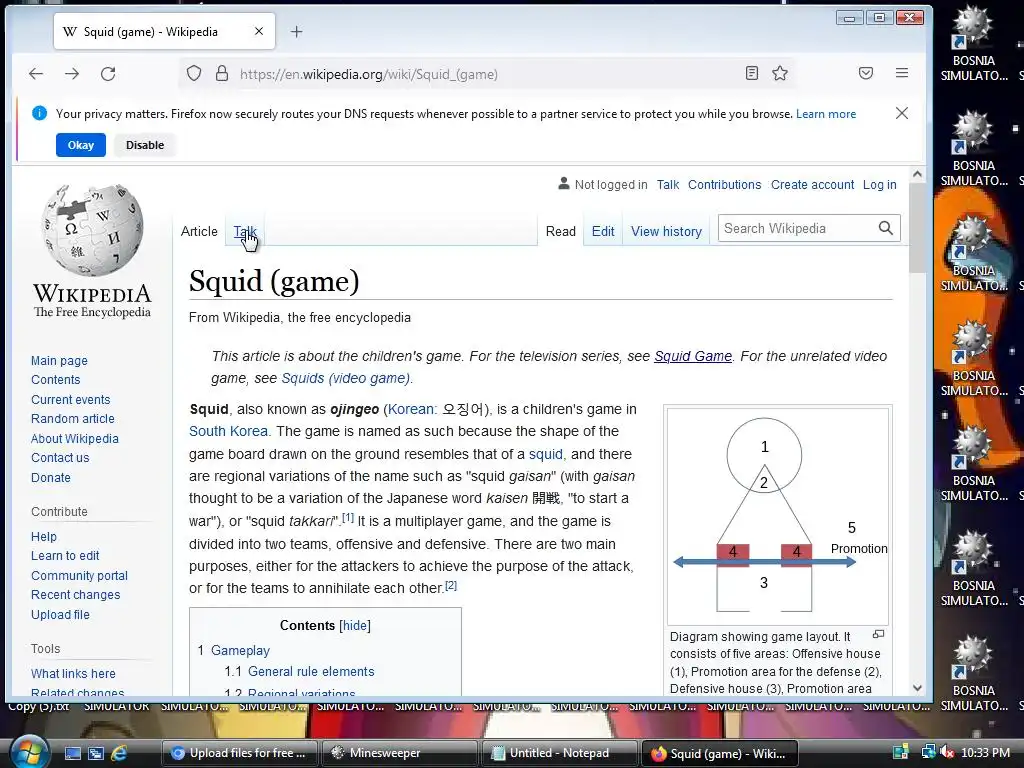Click Disable in the DNS notice

tap(145, 145)
